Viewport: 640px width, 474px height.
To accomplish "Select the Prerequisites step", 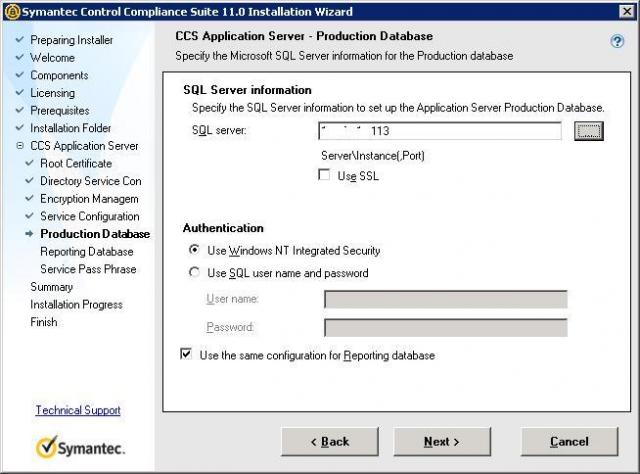I will pos(60,110).
